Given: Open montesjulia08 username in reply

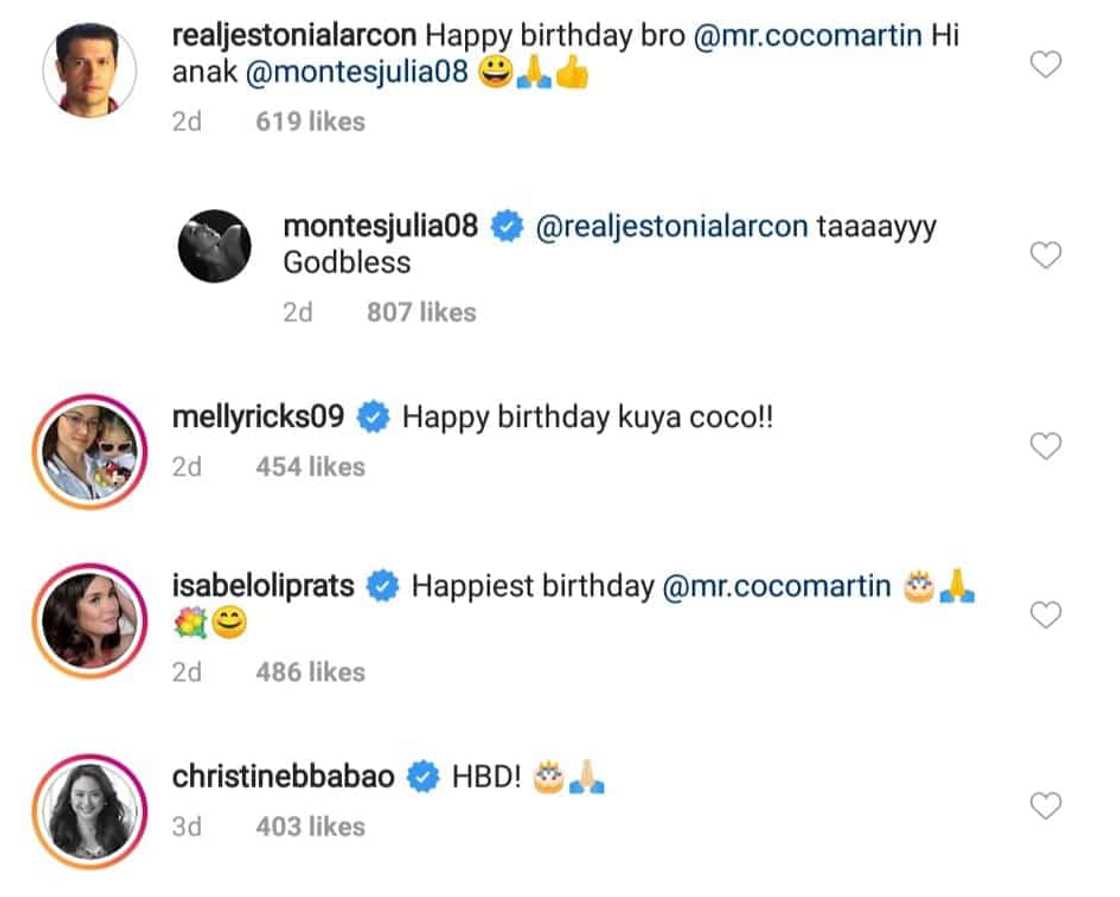Looking at the screenshot, I should pyautogui.click(x=381, y=227).
